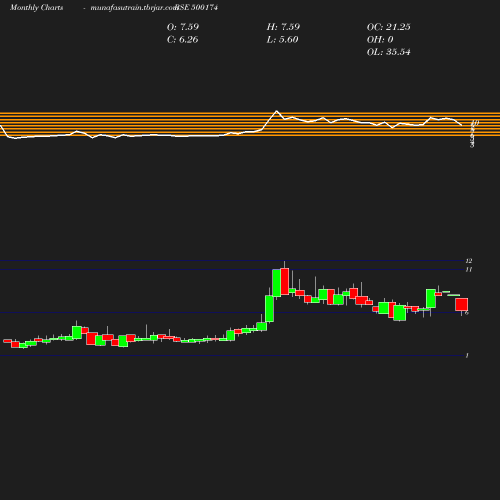Click the peak of the white indicator line
500x500 pixels.
pos(276,111)
